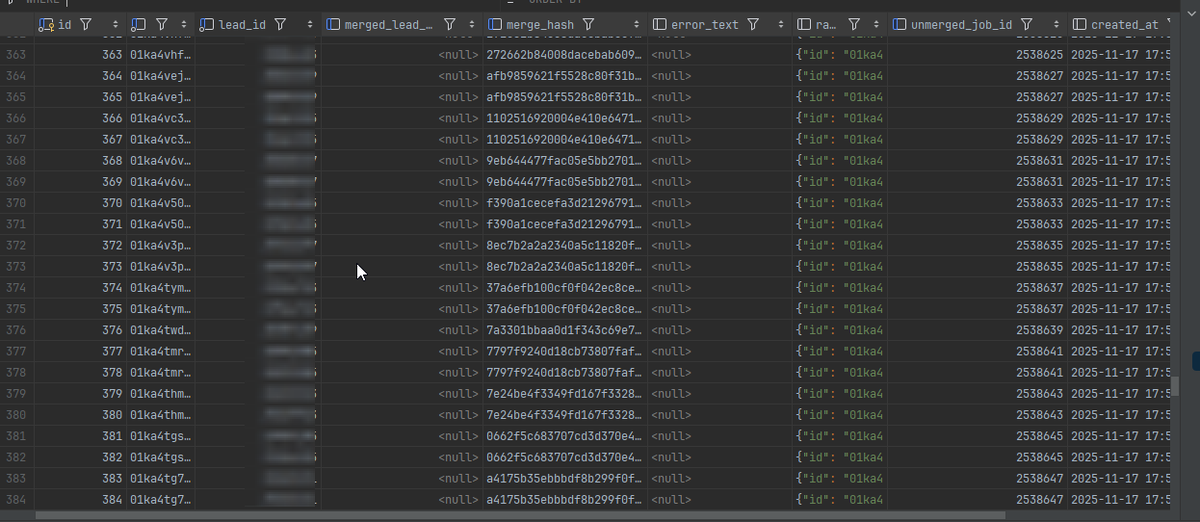Select hash cell 272662b84008dacebab609
The height and width of the screenshot is (522, 1200).
(563, 54)
